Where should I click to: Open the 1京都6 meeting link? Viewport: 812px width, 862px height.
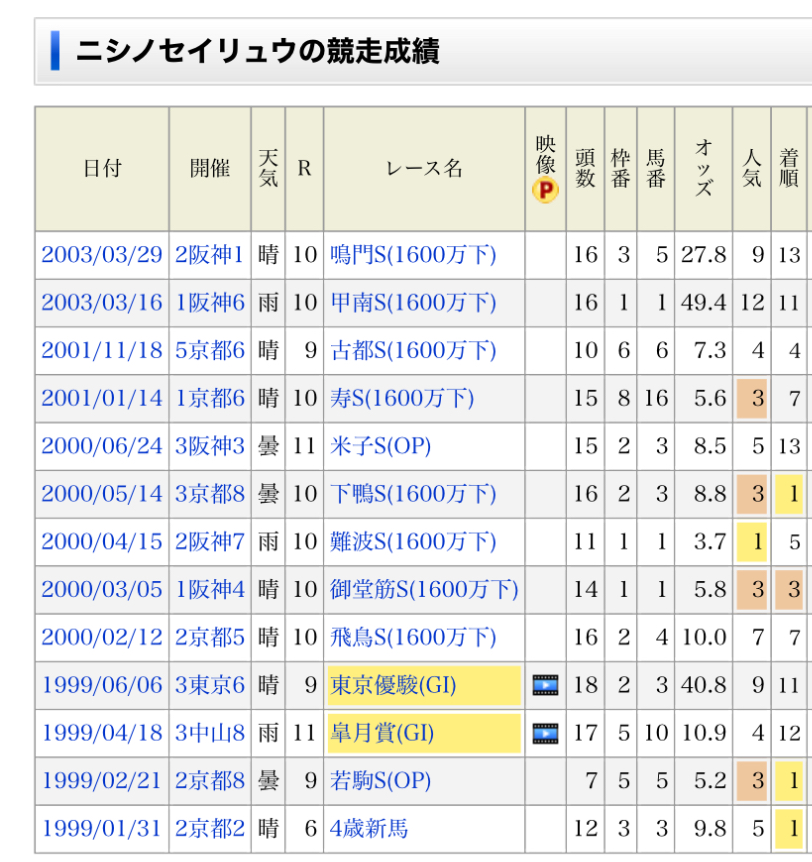click(x=209, y=398)
